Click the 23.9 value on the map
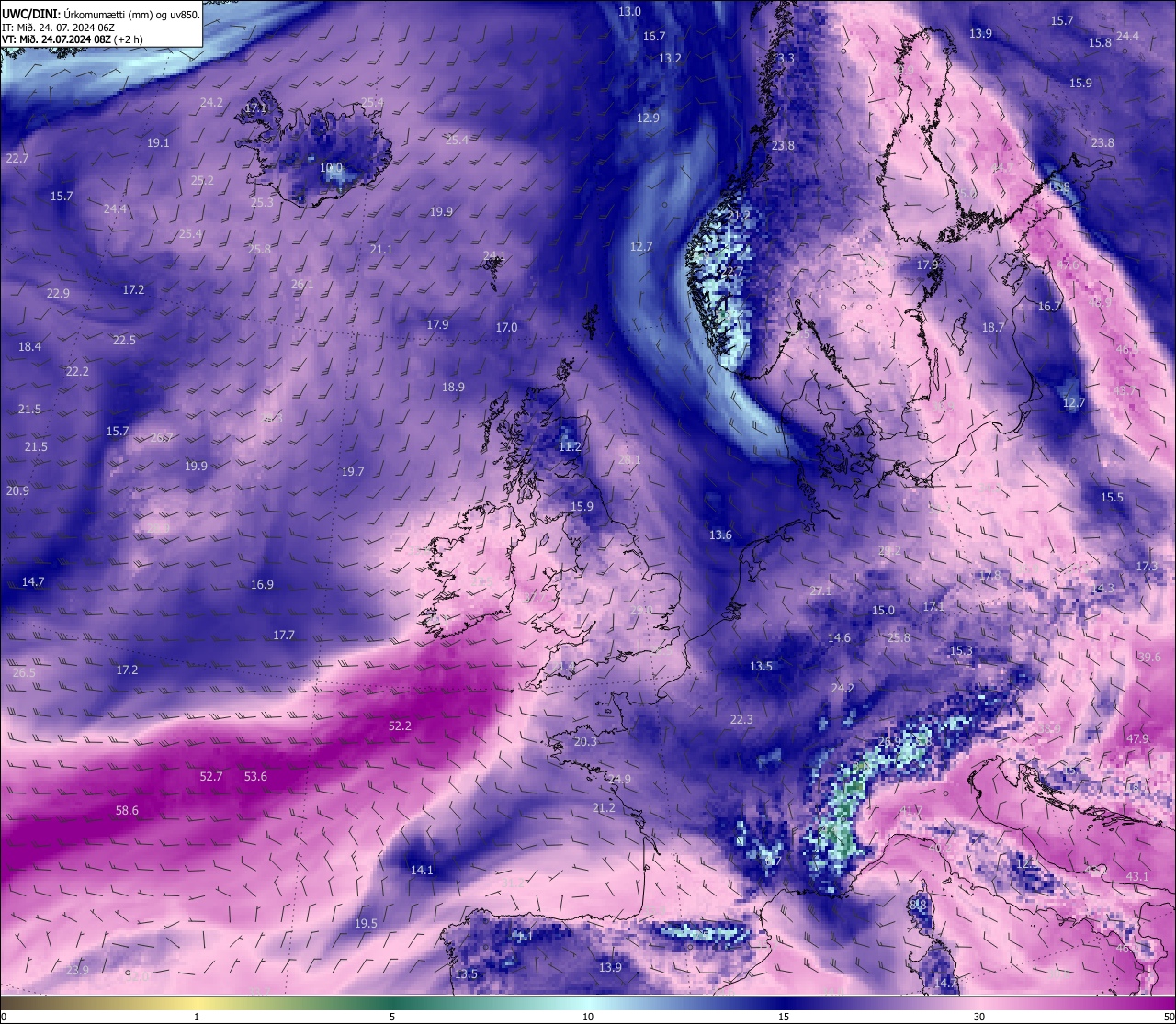This screenshot has width=1176, height=1024. (x=77, y=970)
